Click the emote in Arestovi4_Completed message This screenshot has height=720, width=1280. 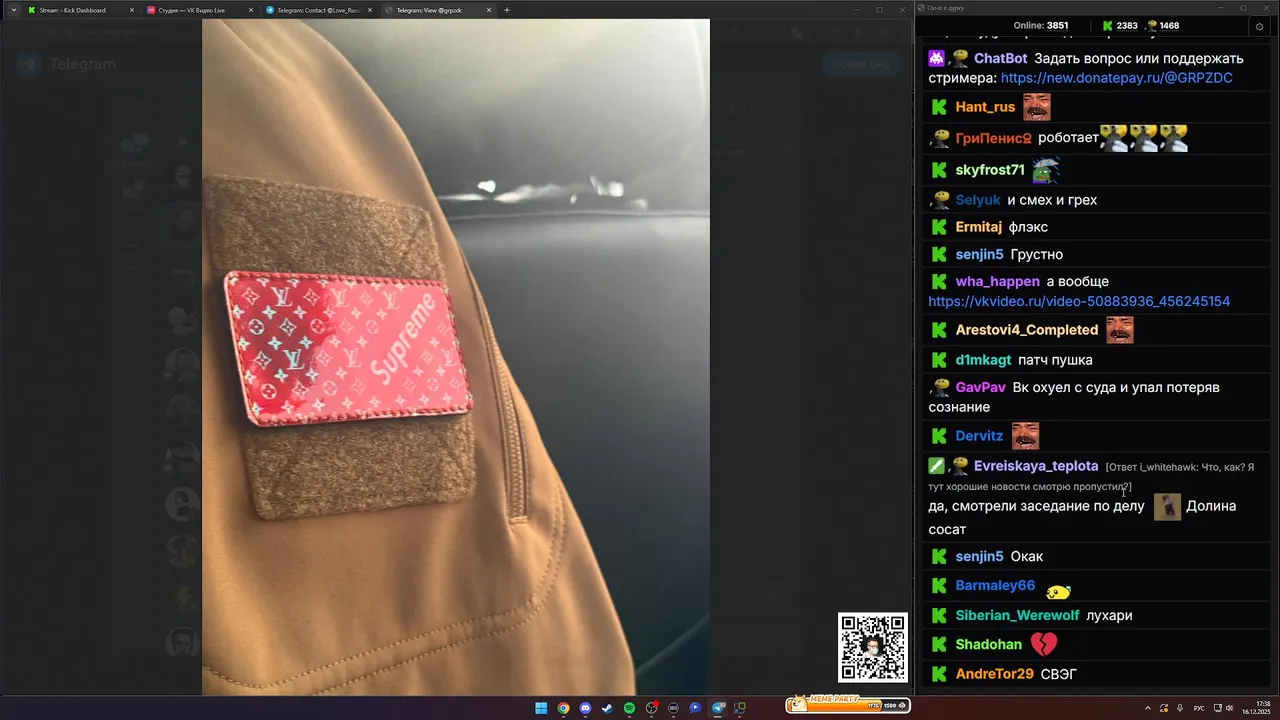(1119, 330)
